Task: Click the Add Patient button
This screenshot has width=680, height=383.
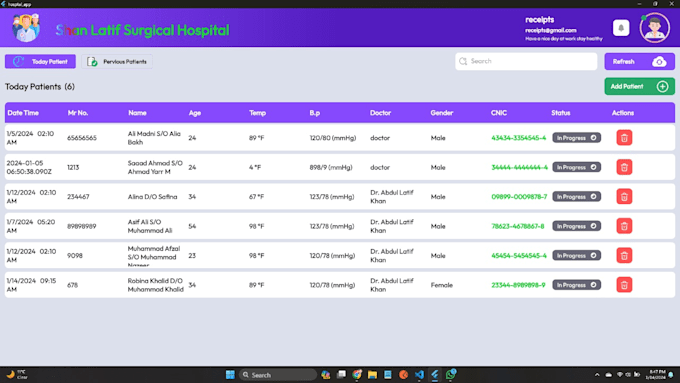Action: (639, 86)
